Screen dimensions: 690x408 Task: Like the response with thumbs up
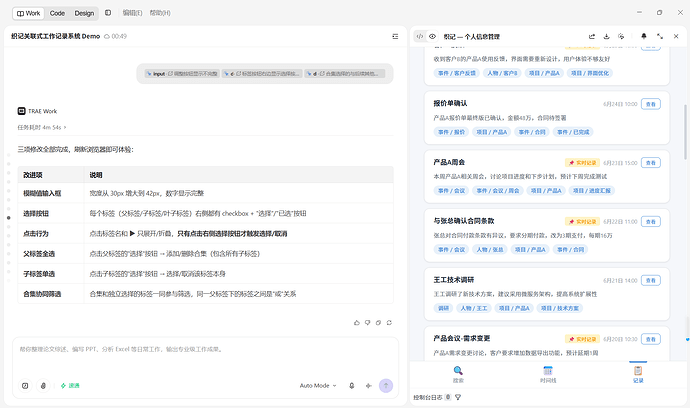point(356,323)
